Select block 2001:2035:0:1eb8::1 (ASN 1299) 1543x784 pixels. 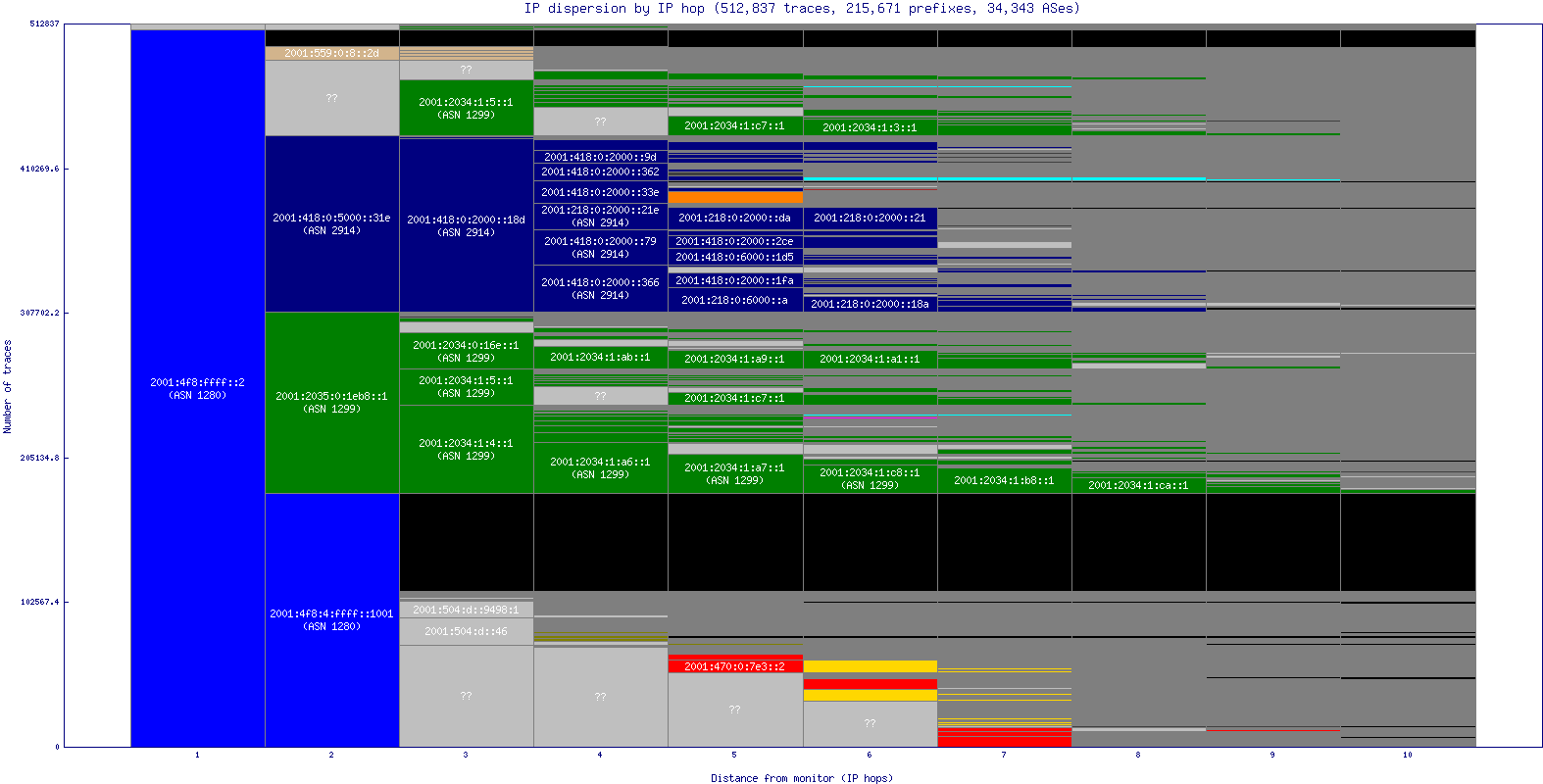pos(331,403)
